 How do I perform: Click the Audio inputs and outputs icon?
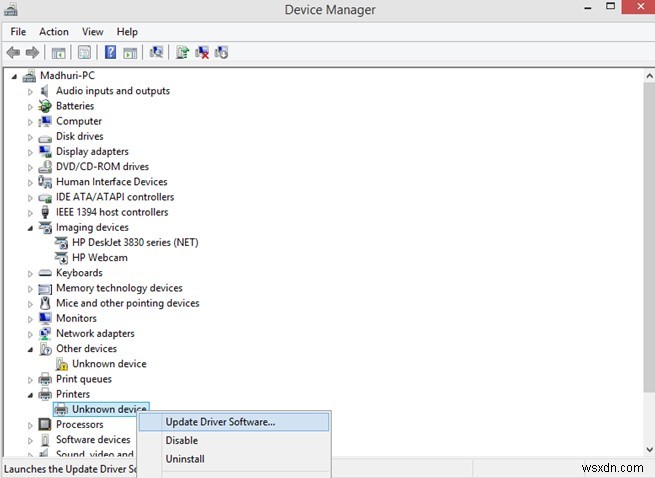(x=45, y=91)
